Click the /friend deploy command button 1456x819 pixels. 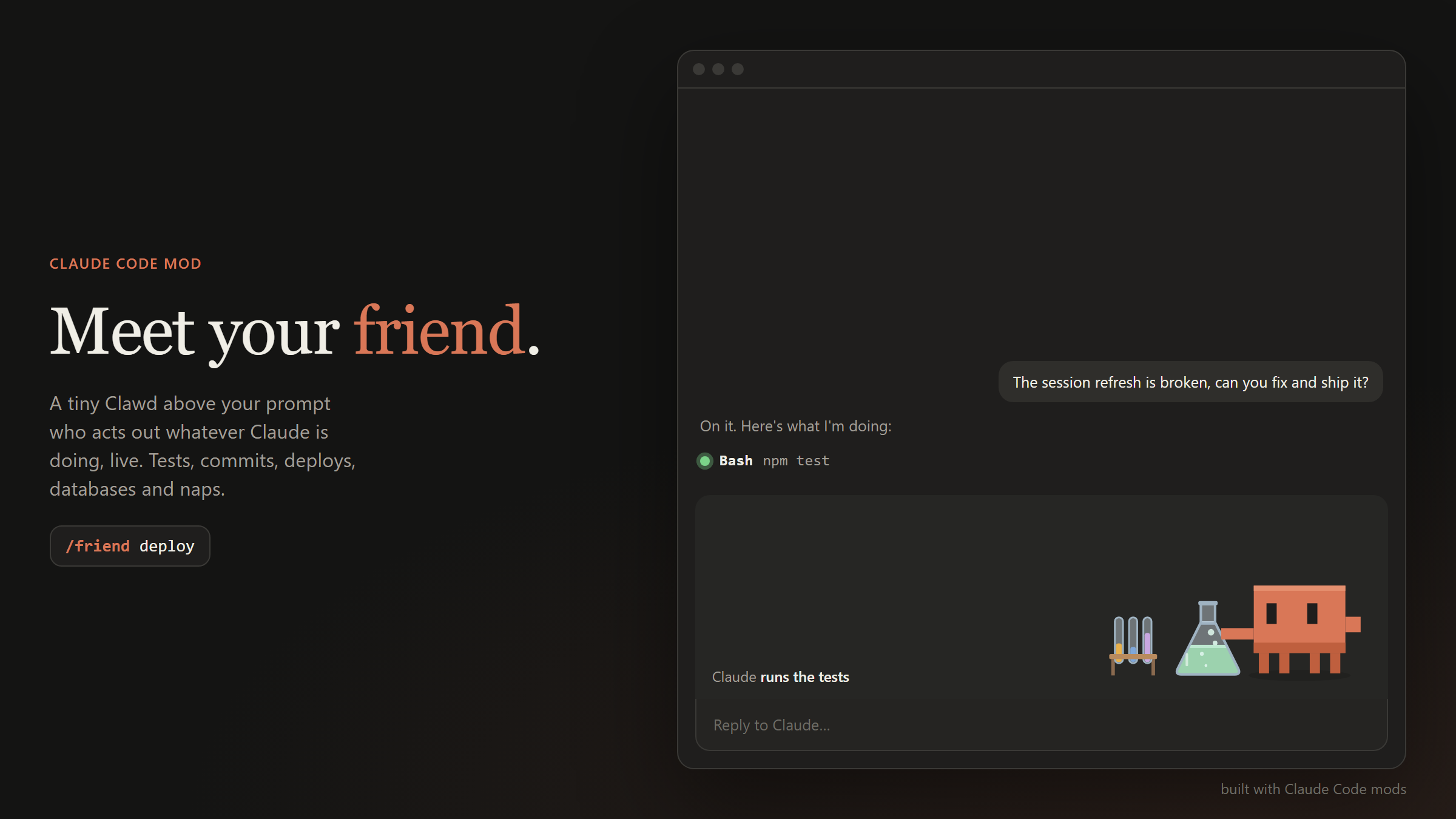pyautogui.click(x=130, y=546)
